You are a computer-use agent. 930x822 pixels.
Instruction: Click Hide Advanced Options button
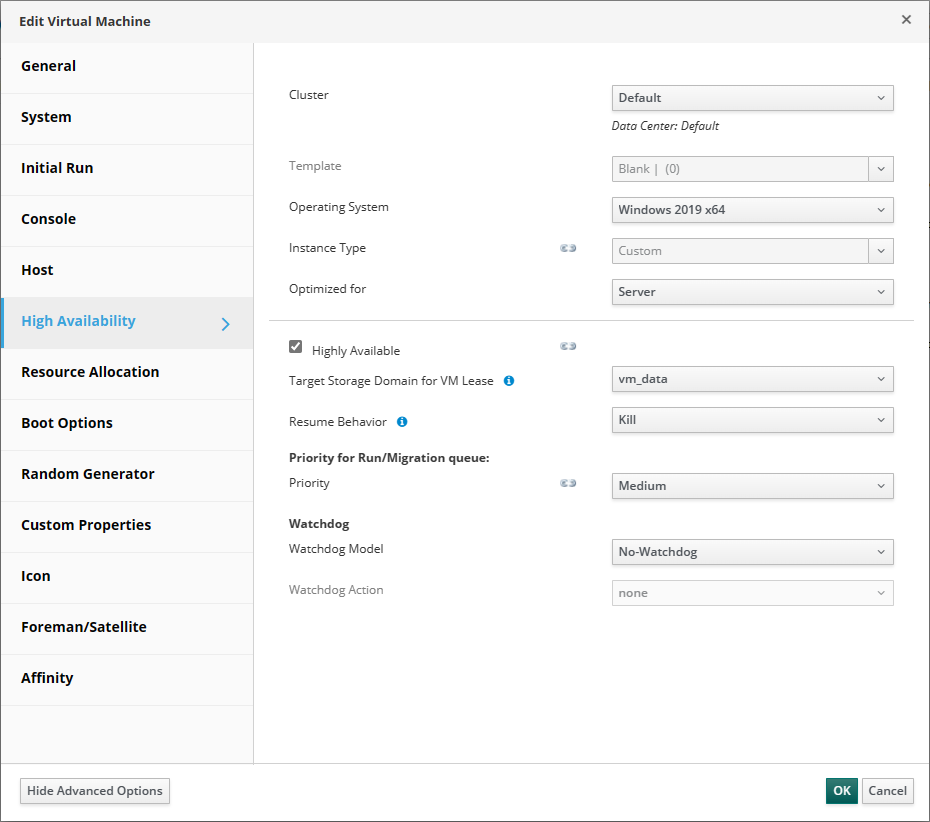pyautogui.click(x=95, y=791)
